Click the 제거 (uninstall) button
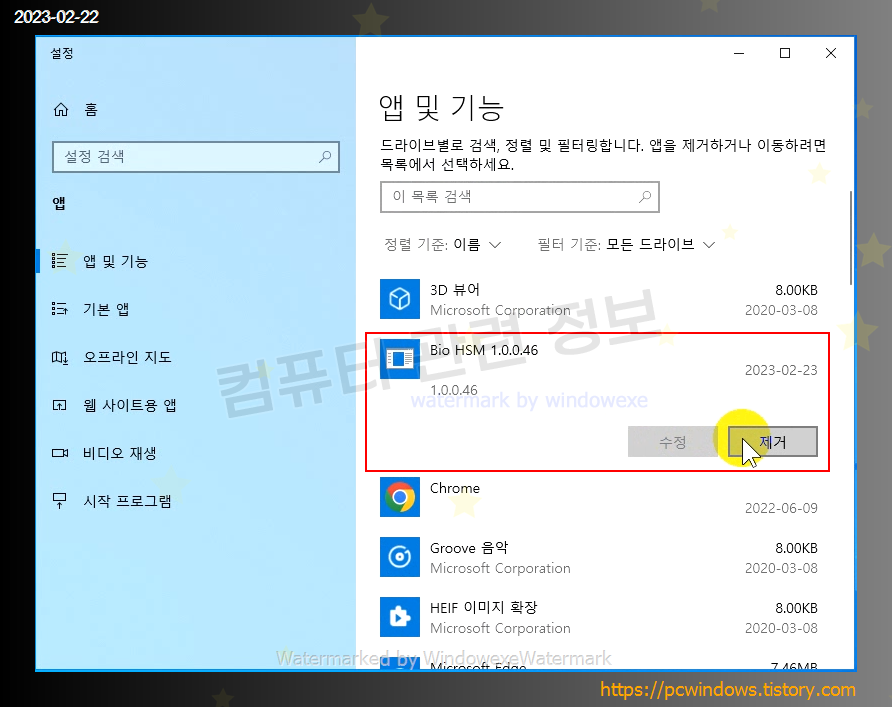This screenshot has width=892, height=707. (773, 441)
